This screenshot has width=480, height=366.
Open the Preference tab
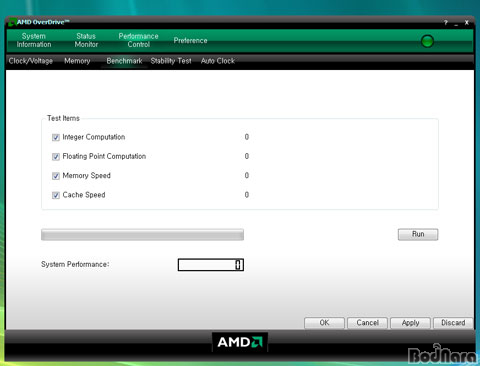(190, 40)
